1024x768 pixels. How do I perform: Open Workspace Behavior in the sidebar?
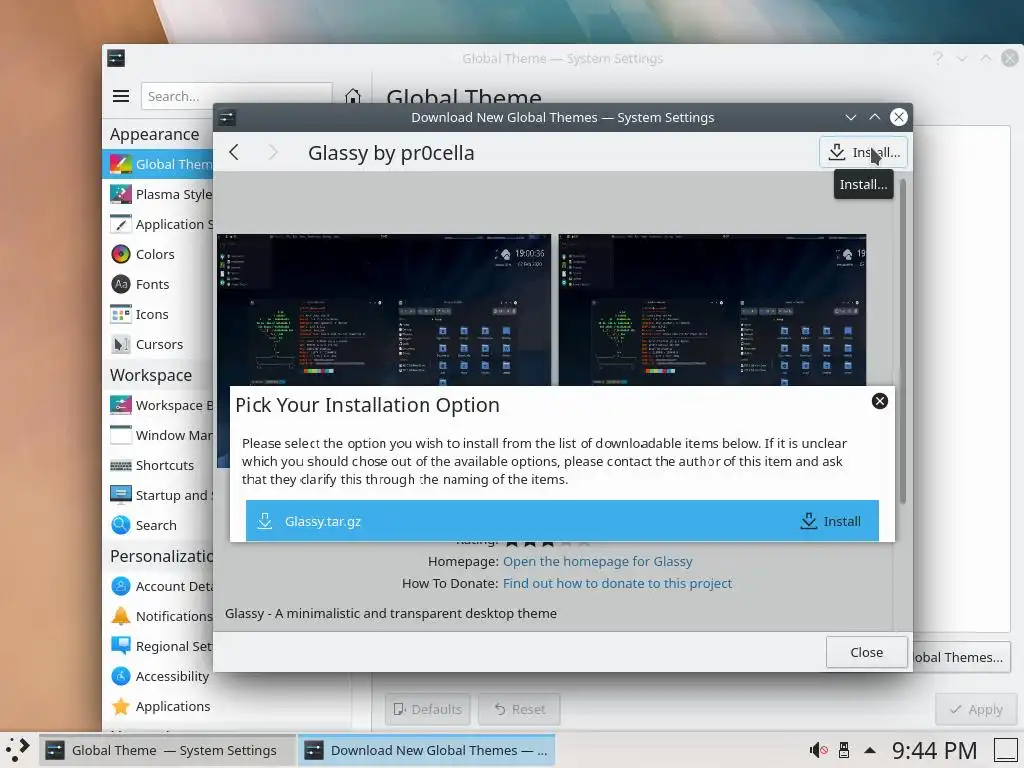tap(159, 405)
